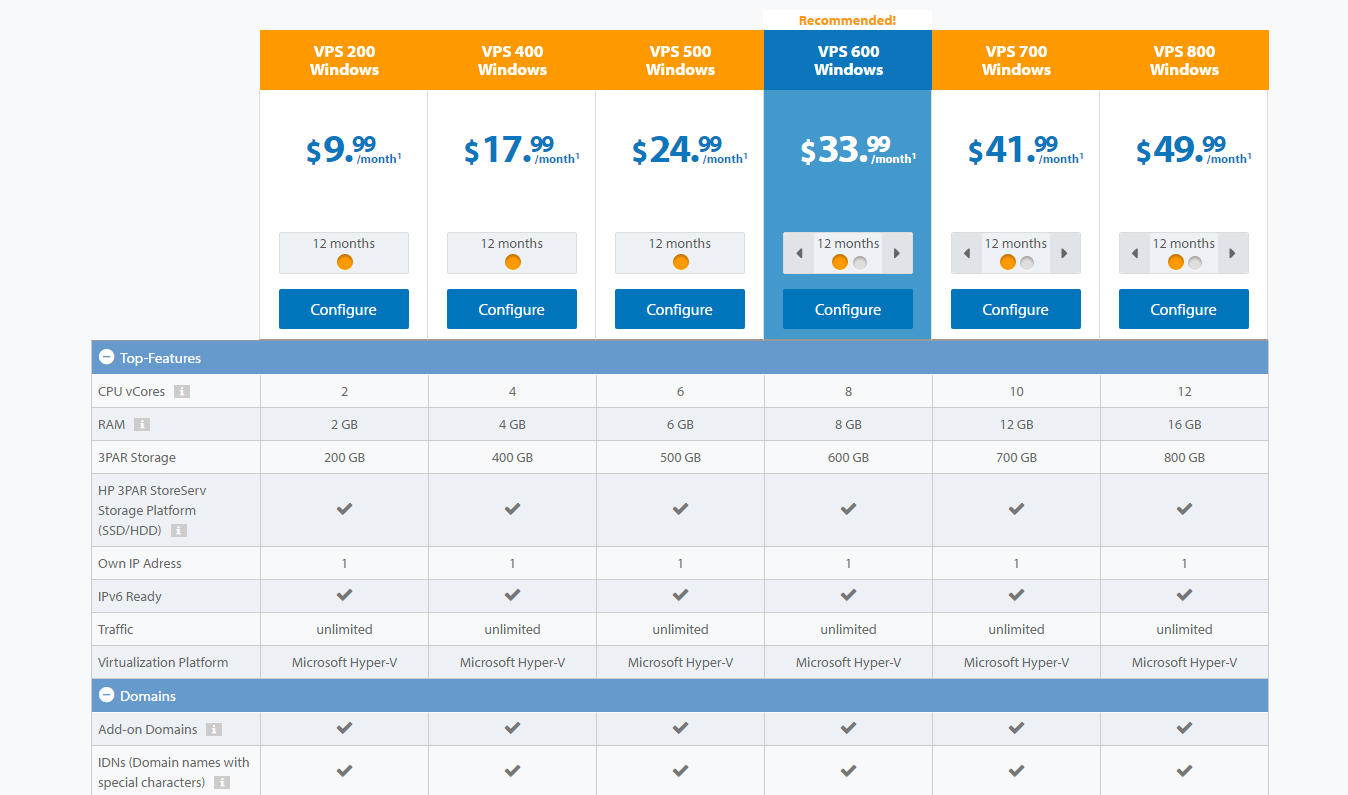This screenshot has width=1348, height=795.
Task: Click info icon next to Add-on Domains
Action: pyautogui.click(x=214, y=730)
